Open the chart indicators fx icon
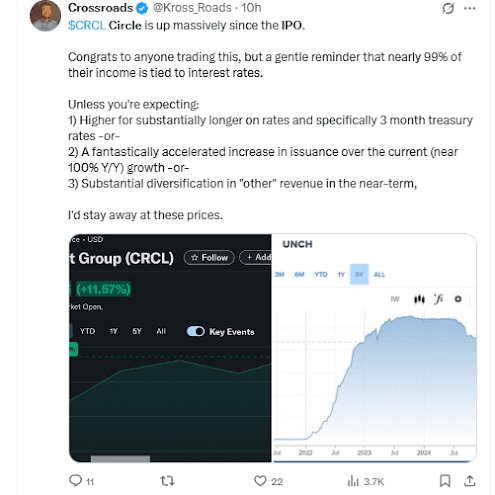Image resolution: width=495 pixels, height=495 pixels. click(439, 299)
